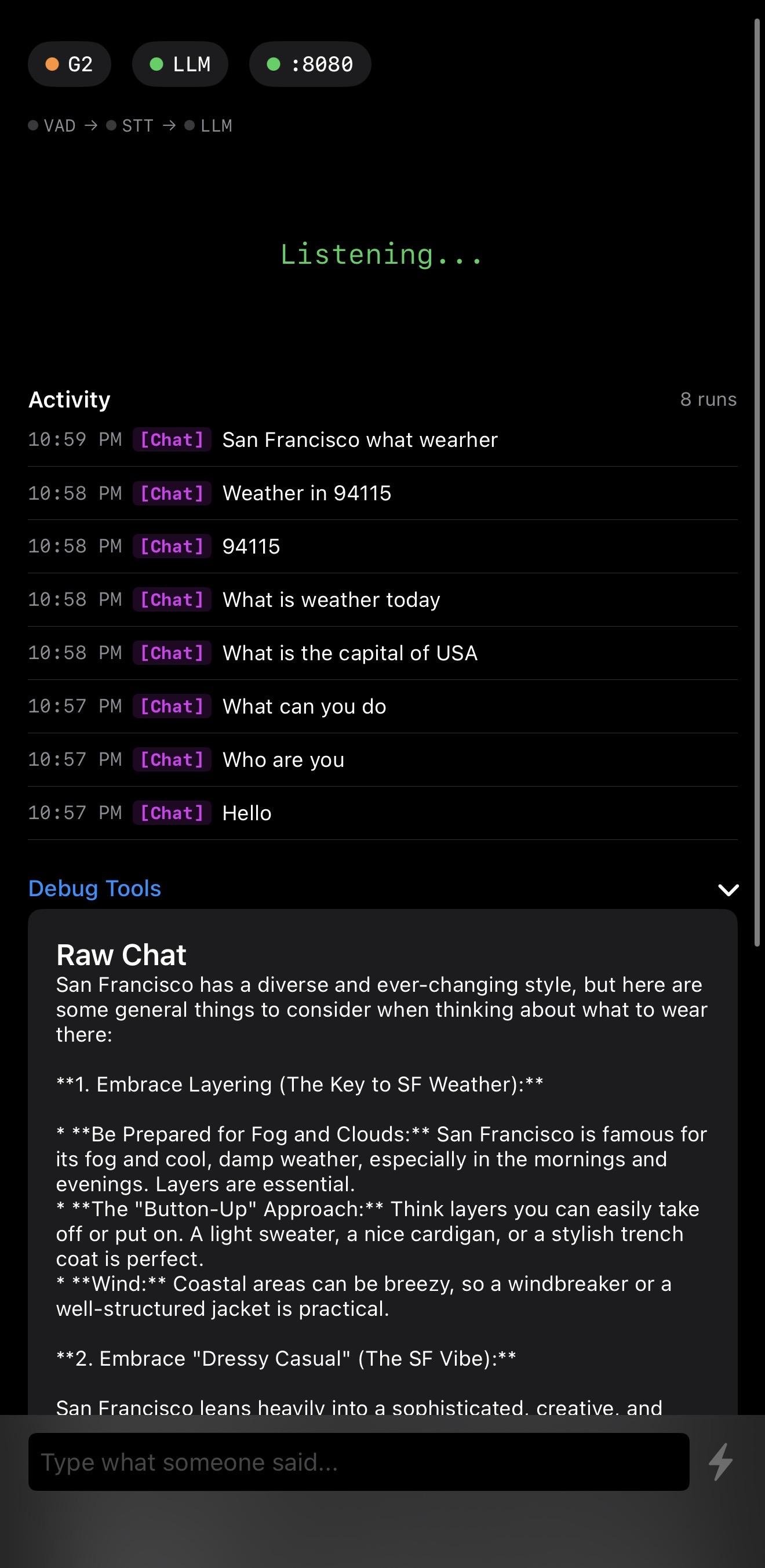Open the LLM status pill
This screenshot has height=1568, width=765.
pos(180,64)
